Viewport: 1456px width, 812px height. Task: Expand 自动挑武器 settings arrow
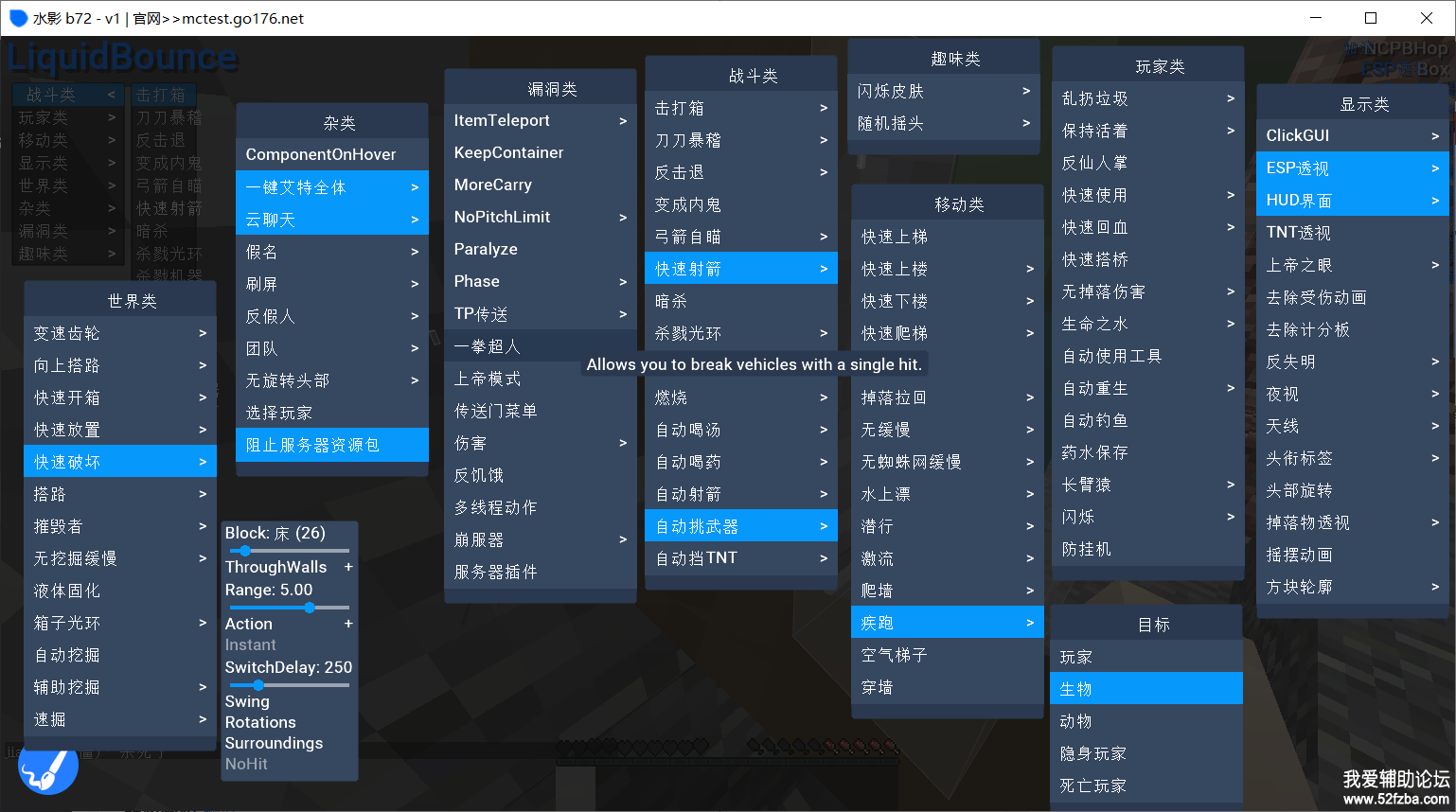(823, 526)
